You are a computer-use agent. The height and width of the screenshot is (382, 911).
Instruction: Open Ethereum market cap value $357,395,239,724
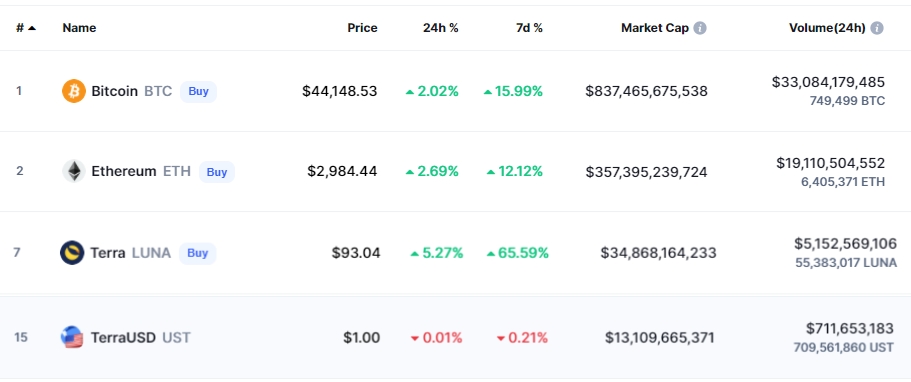tap(647, 172)
